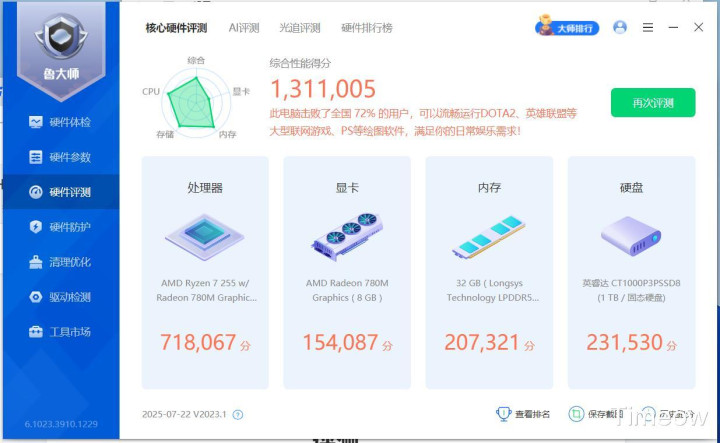The width and height of the screenshot is (720, 443).
Task: Open the 查看排名 link
Action: 532,414
